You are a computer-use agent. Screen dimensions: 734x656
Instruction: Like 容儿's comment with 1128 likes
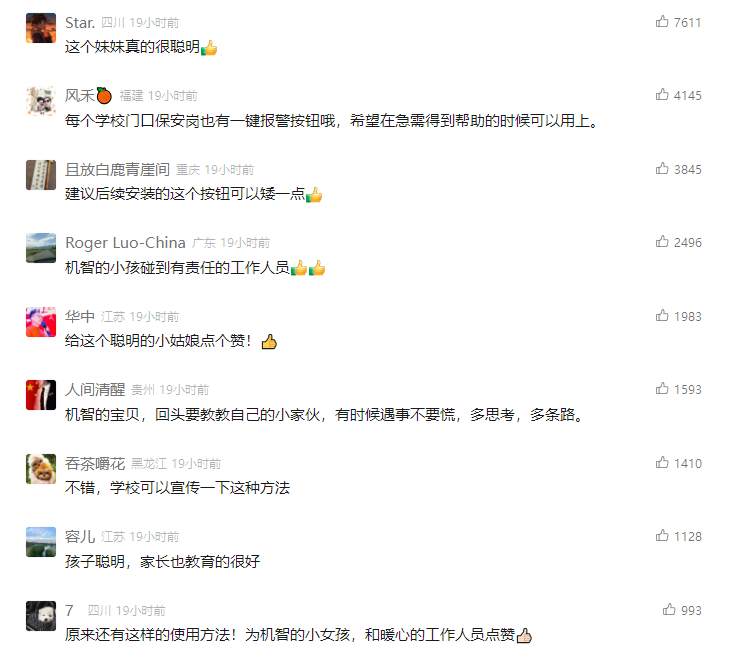click(662, 536)
